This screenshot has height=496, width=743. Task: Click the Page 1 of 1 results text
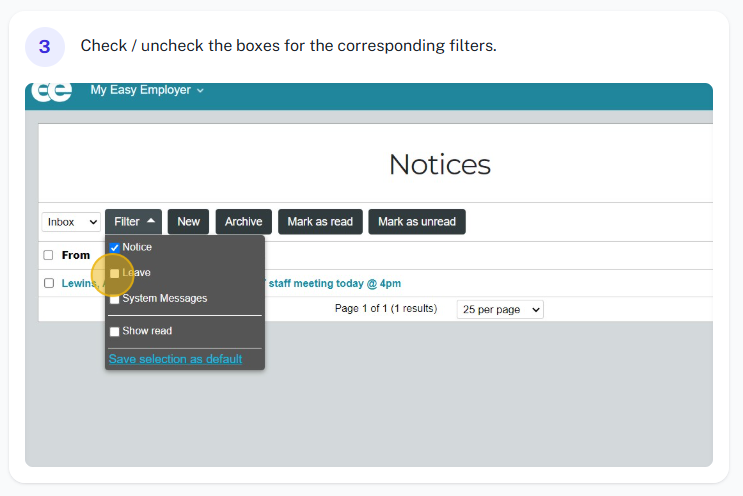pyautogui.click(x=386, y=308)
